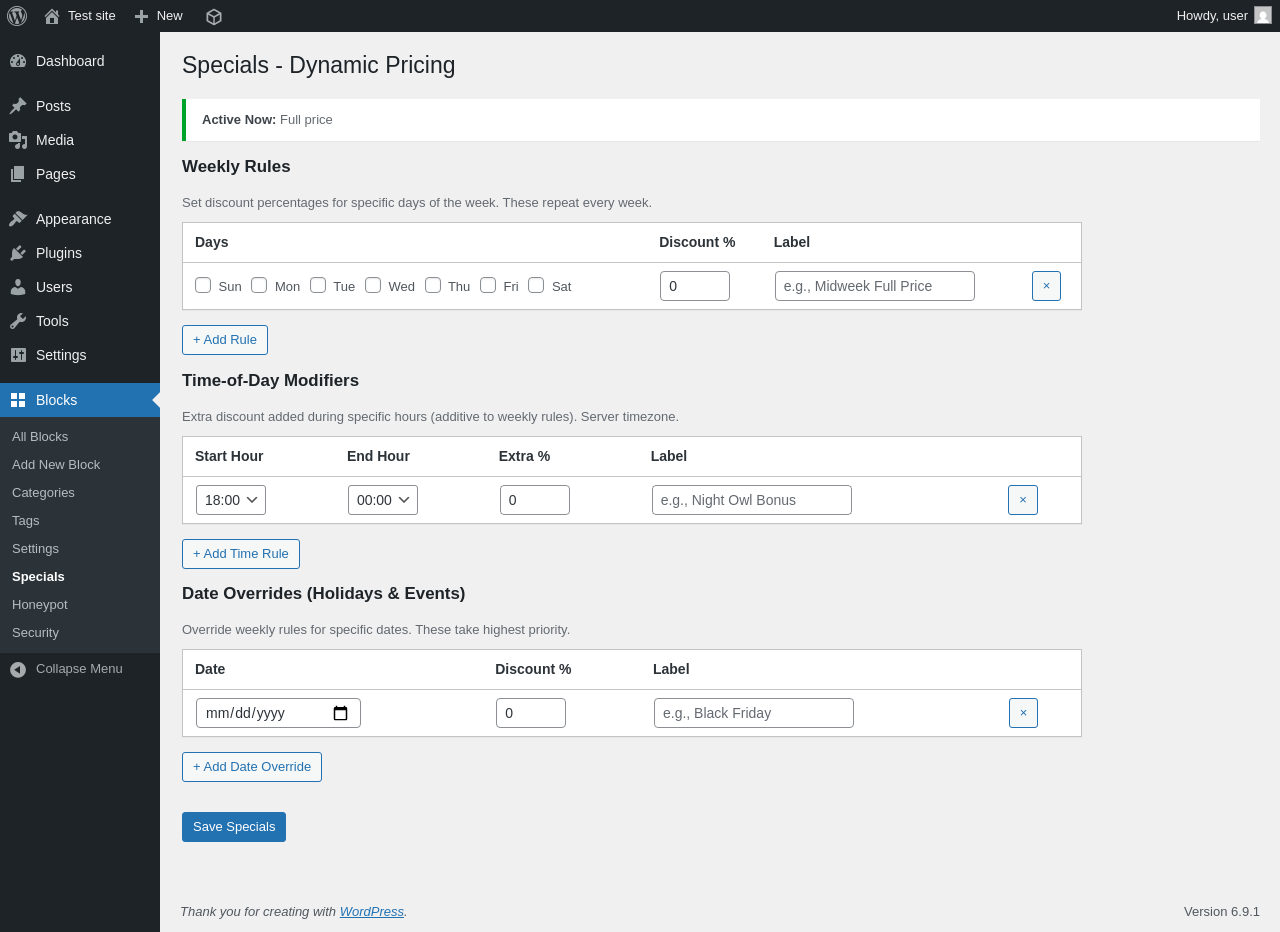Click the Appearance paintbrush icon
Viewport: 1280px width, 932px height.
point(18,219)
